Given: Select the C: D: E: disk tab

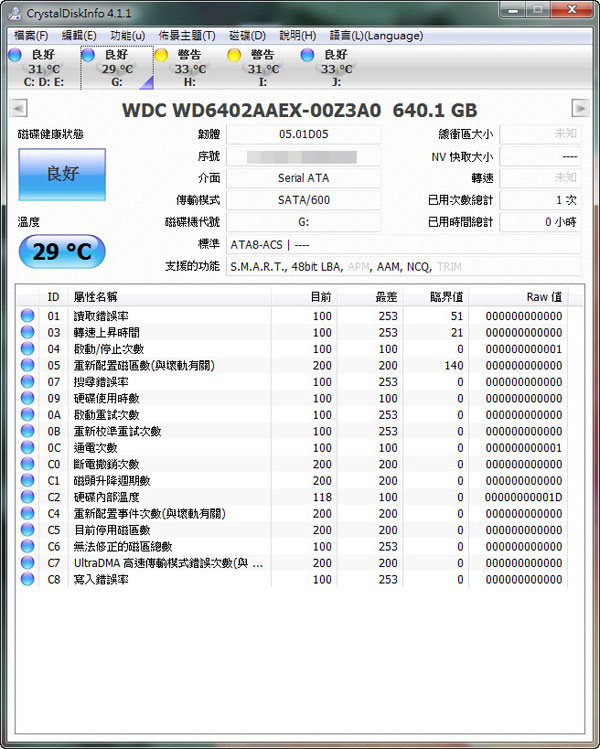Looking at the screenshot, I should click(43, 68).
